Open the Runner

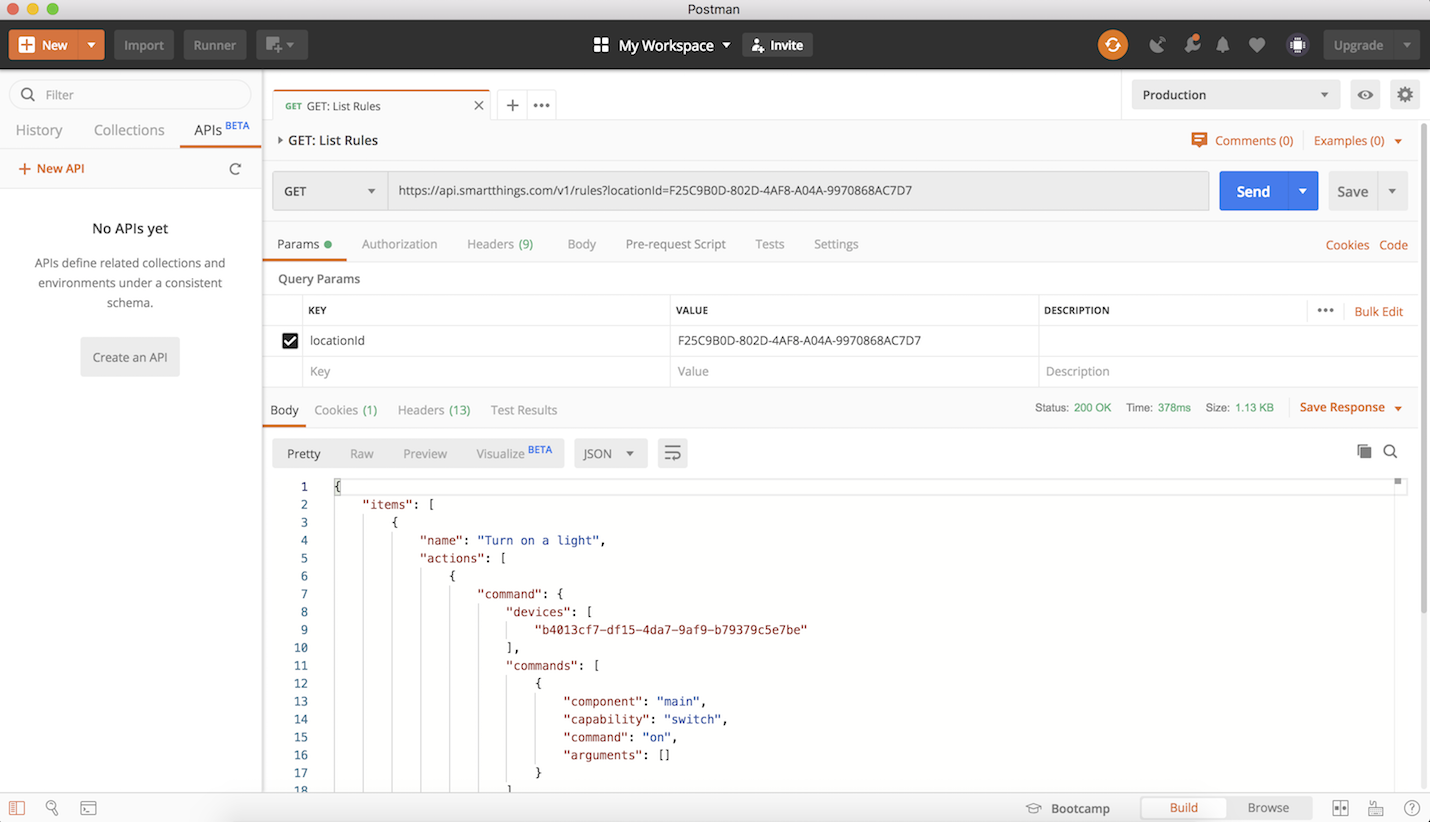(214, 45)
